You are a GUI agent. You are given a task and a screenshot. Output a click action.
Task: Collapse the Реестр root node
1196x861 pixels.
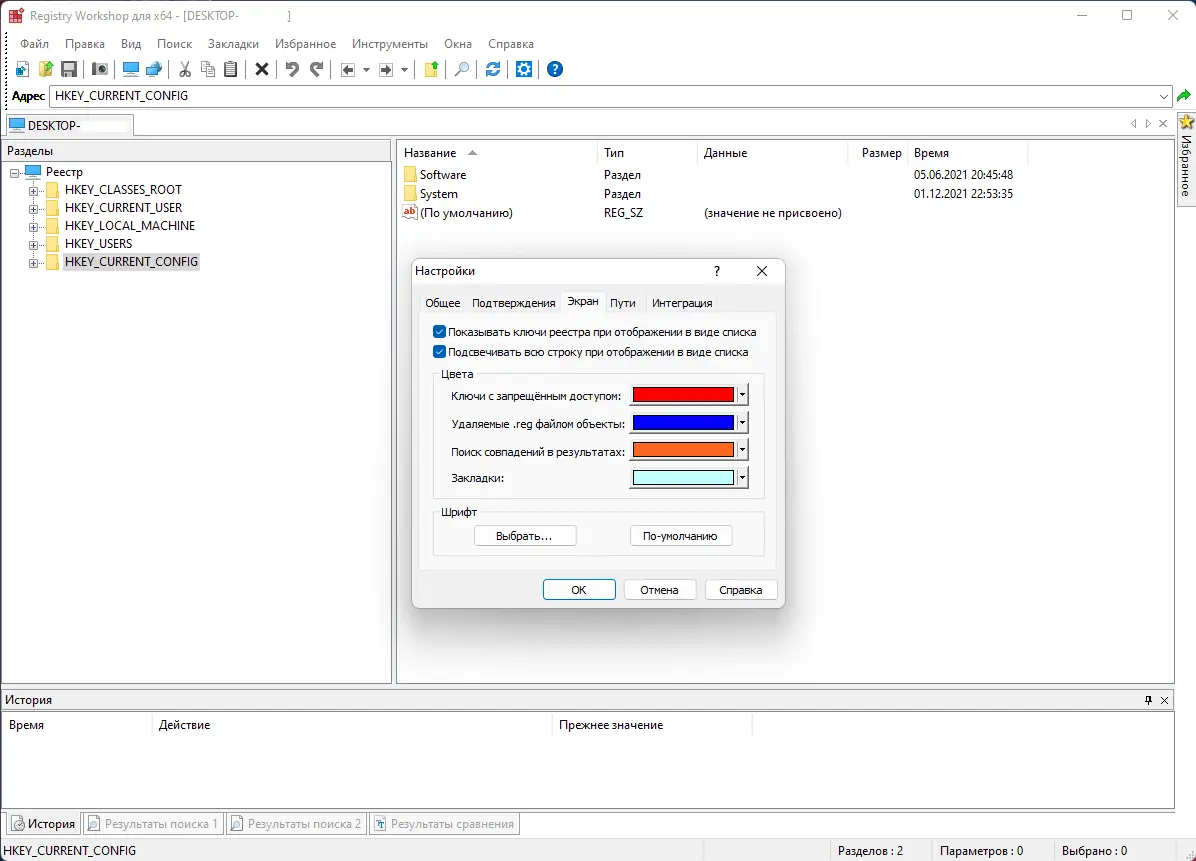coord(14,173)
